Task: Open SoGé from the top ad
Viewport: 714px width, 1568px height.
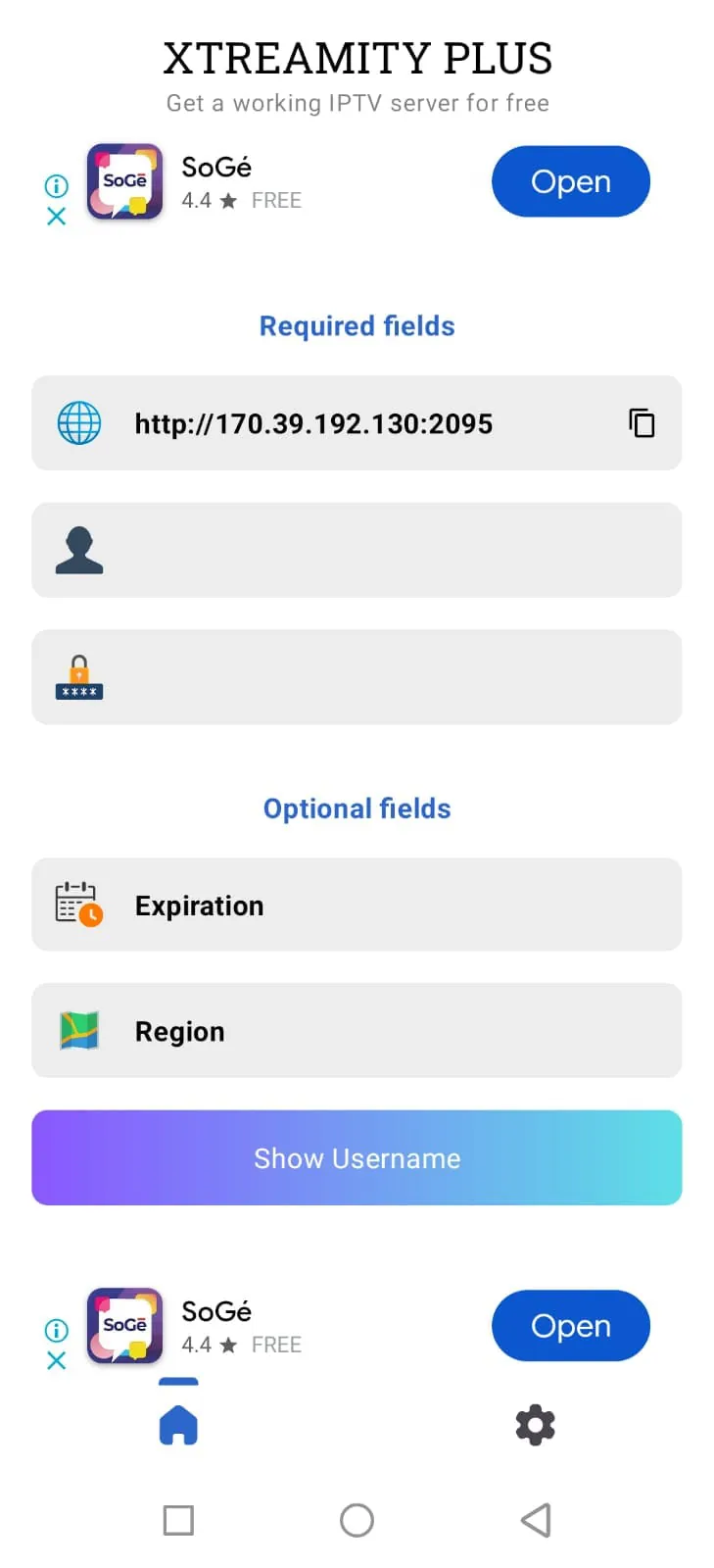Action: [570, 181]
